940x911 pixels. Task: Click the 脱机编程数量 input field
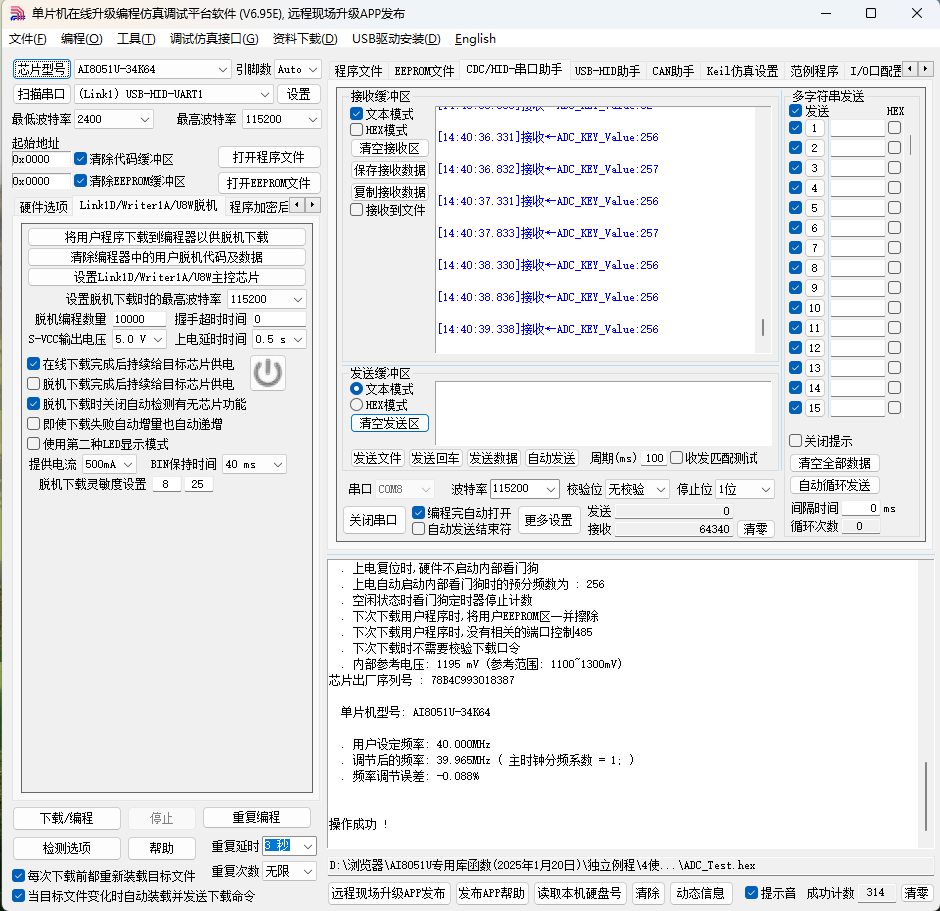point(138,319)
